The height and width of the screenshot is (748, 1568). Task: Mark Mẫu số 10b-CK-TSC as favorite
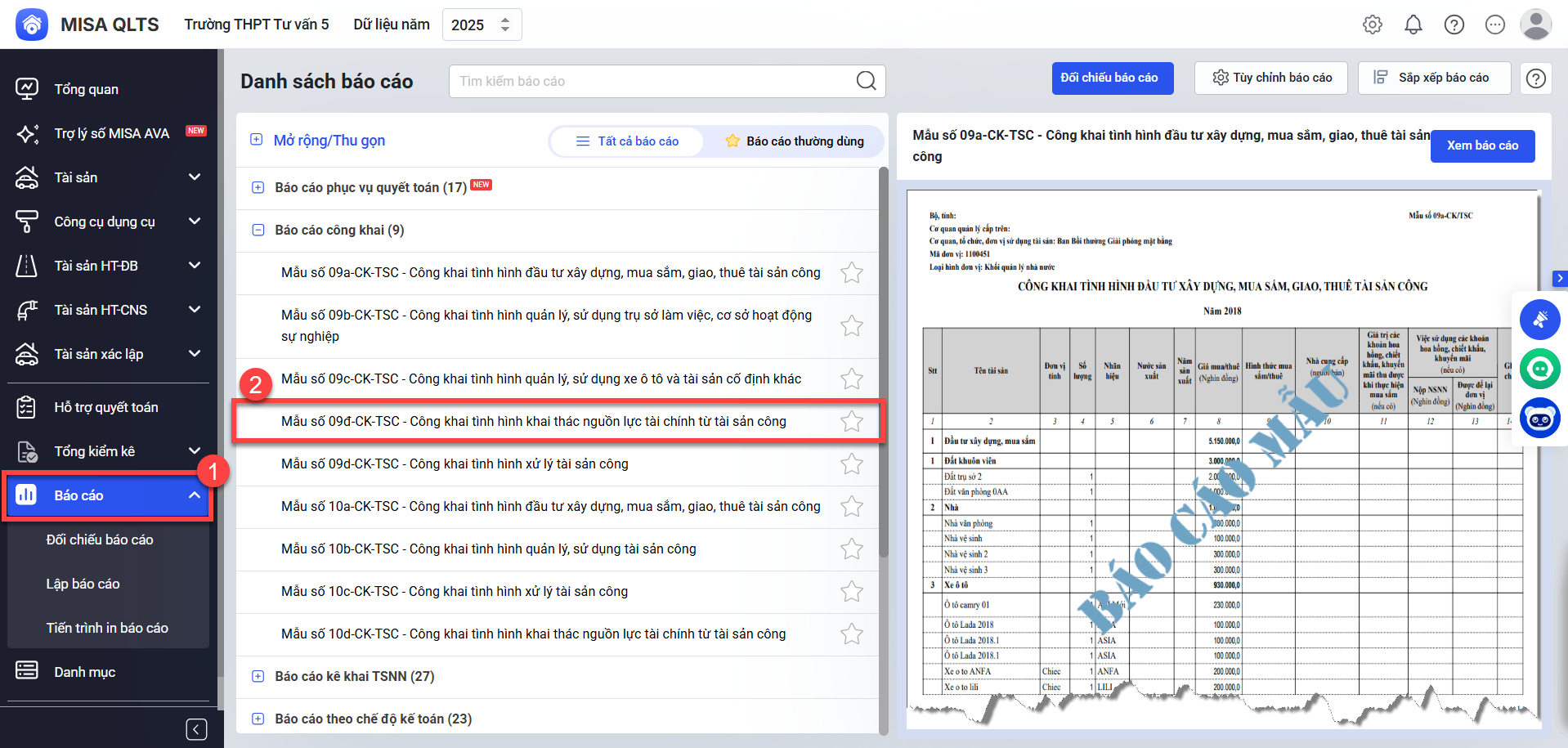point(852,549)
